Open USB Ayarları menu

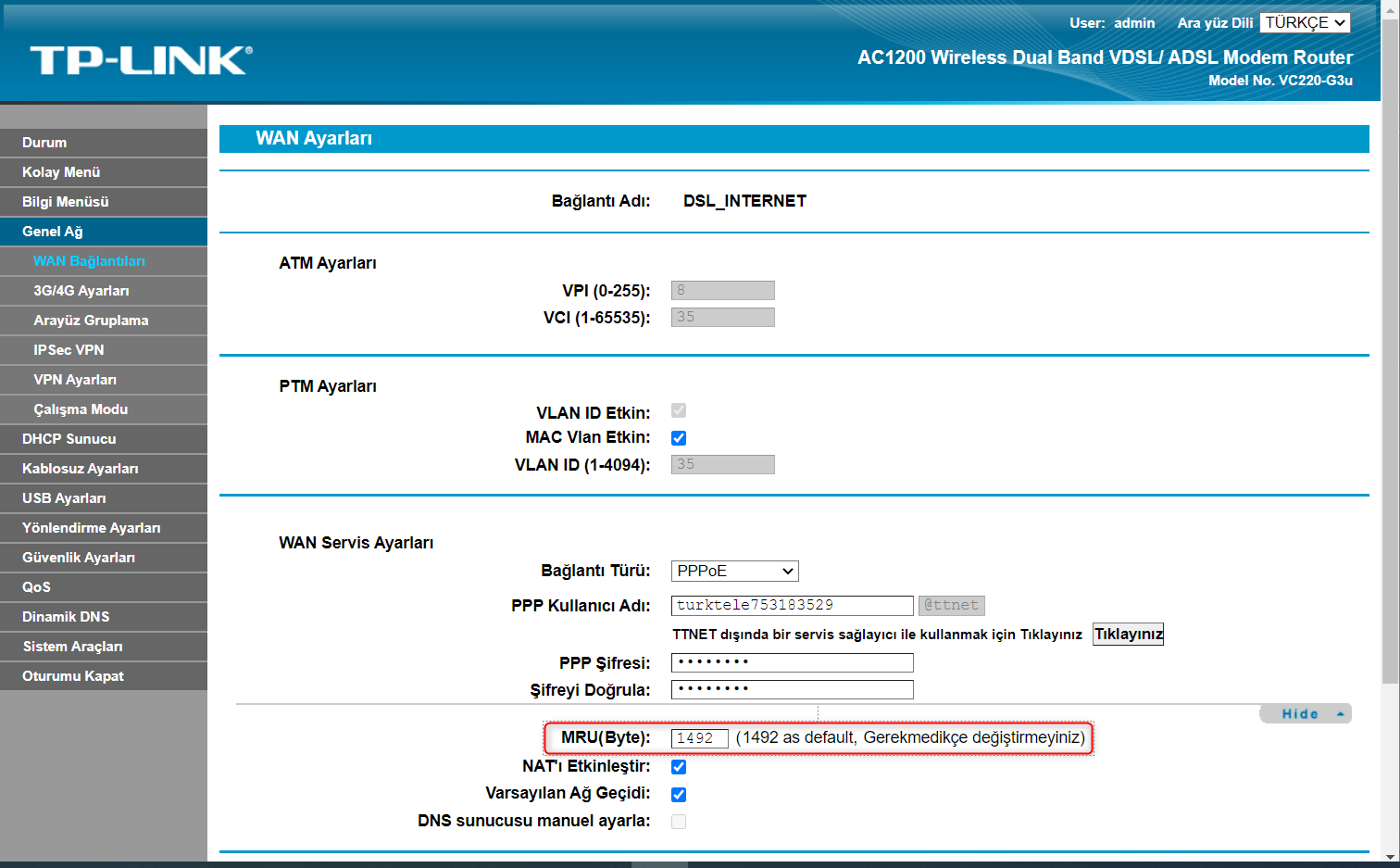click(104, 498)
